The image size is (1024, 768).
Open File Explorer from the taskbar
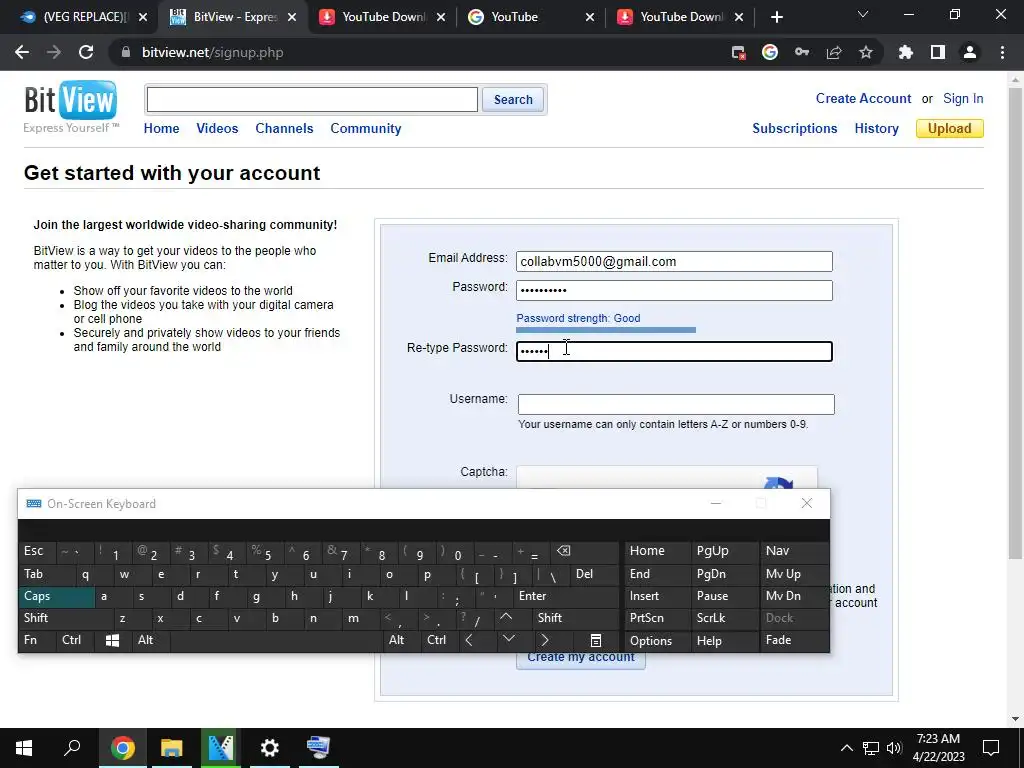pyautogui.click(x=172, y=748)
